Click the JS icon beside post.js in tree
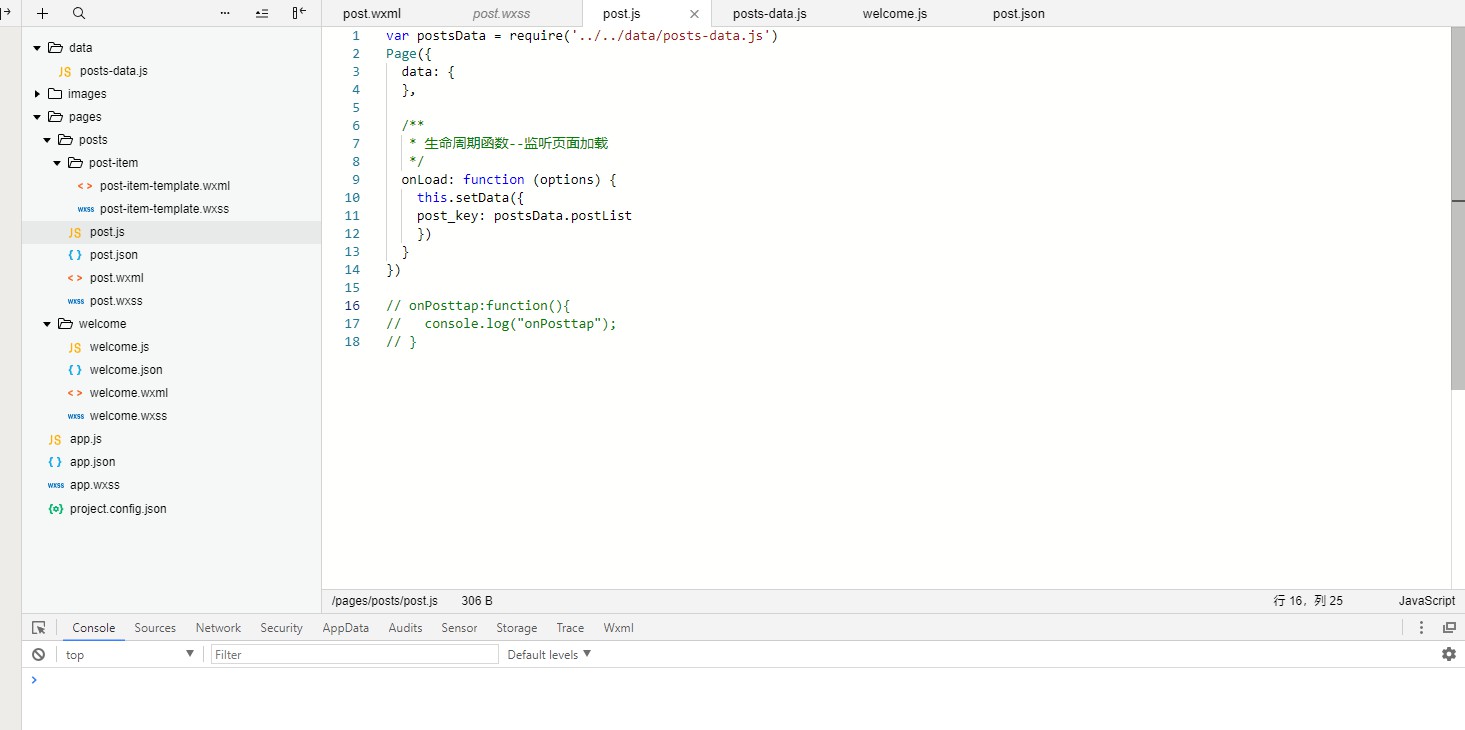This screenshot has width=1465, height=730. pyautogui.click(x=75, y=232)
